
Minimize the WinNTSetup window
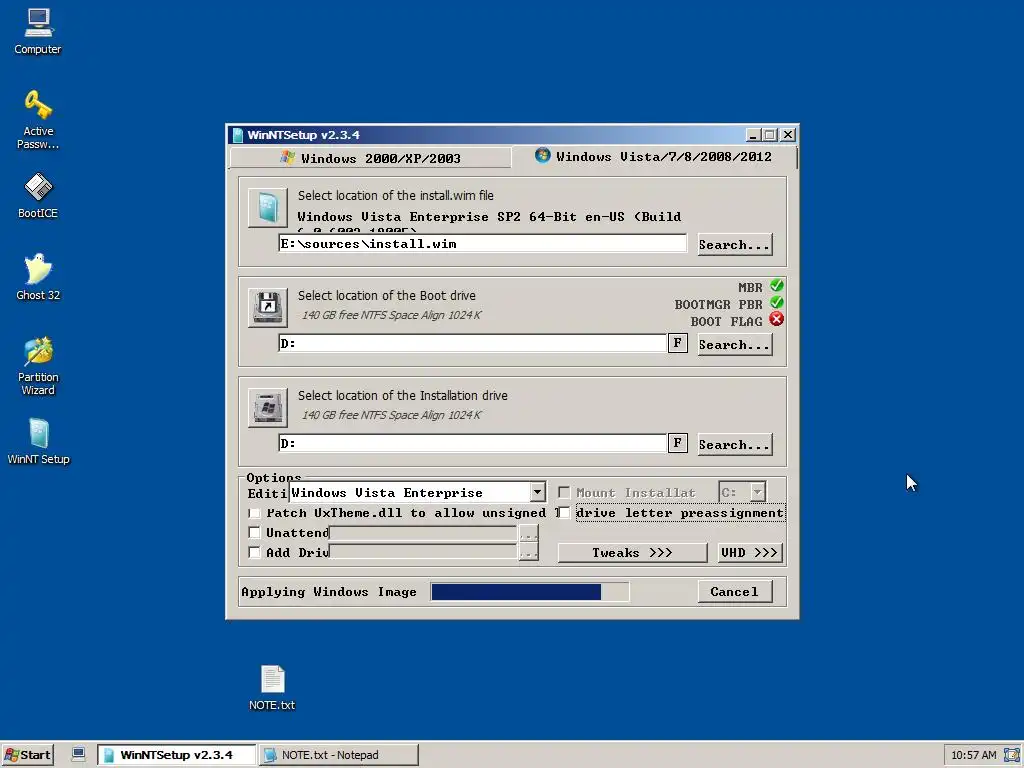click(x=752, y=135)
